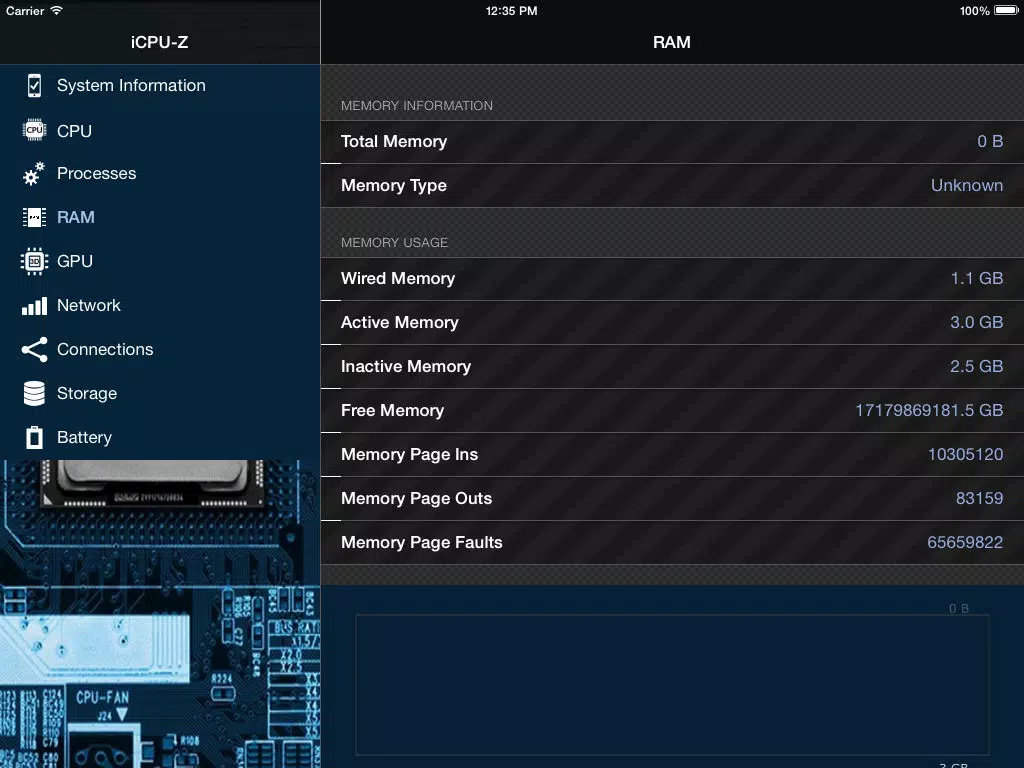Open the Battery section
The width and height of the screenshot is (1024, 768).
pyautogui.click(x=84, y=438)
